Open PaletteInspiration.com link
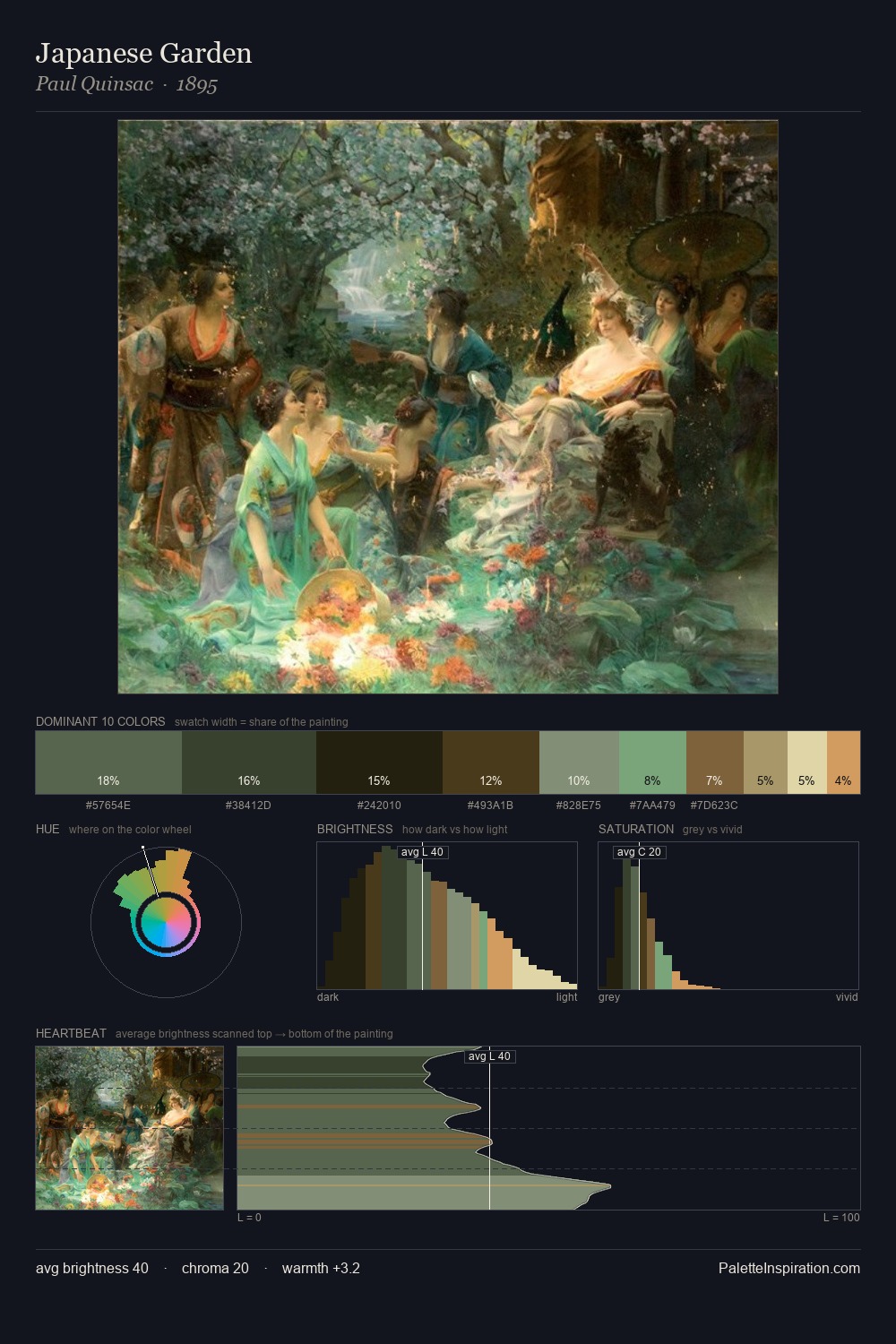Image resolution: width=896 pixels, height=1344 pixels. coord(789,1268)
